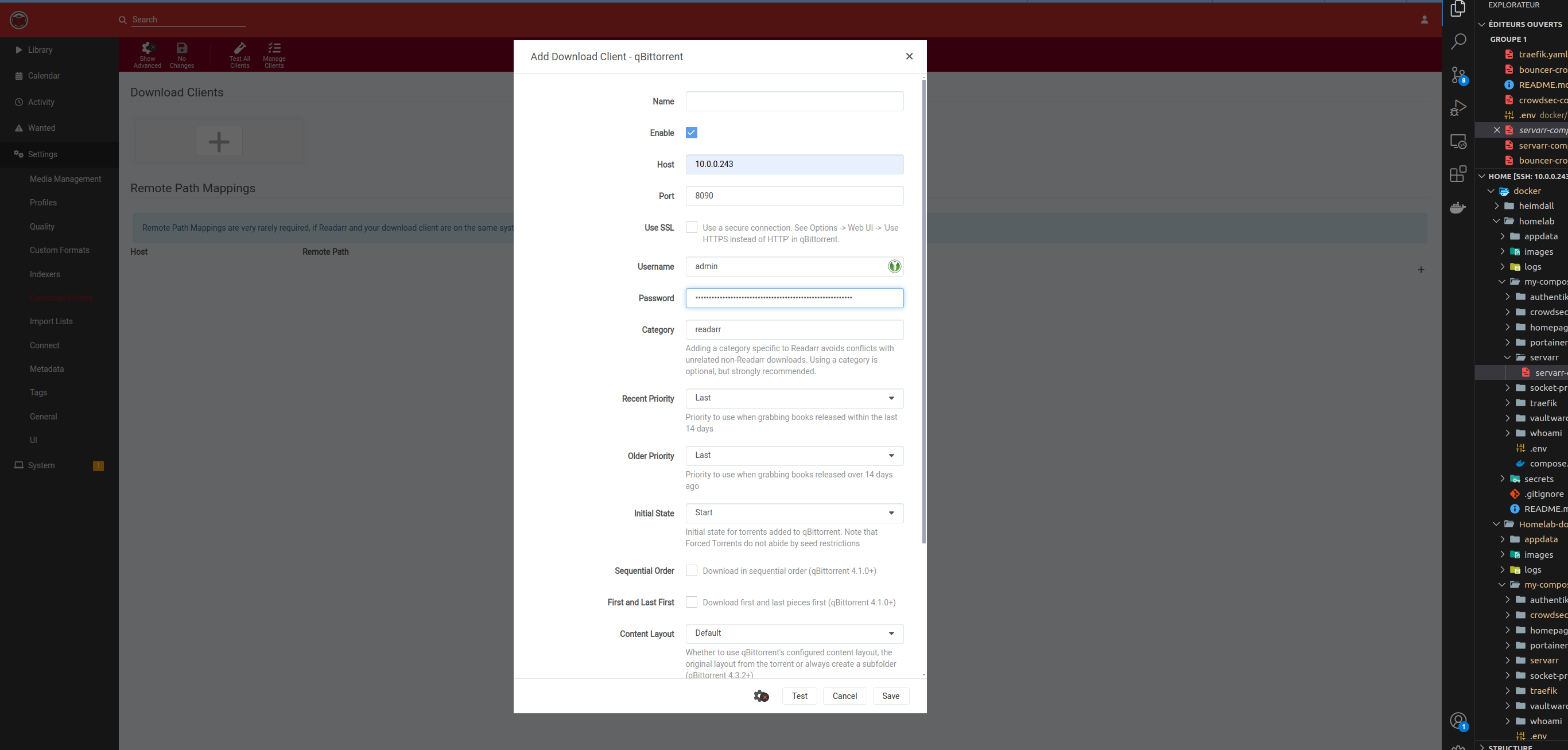Click the Test button in dialog
Image resolution: width=1568 pixels, height=750 pixels.
(799, 696)
